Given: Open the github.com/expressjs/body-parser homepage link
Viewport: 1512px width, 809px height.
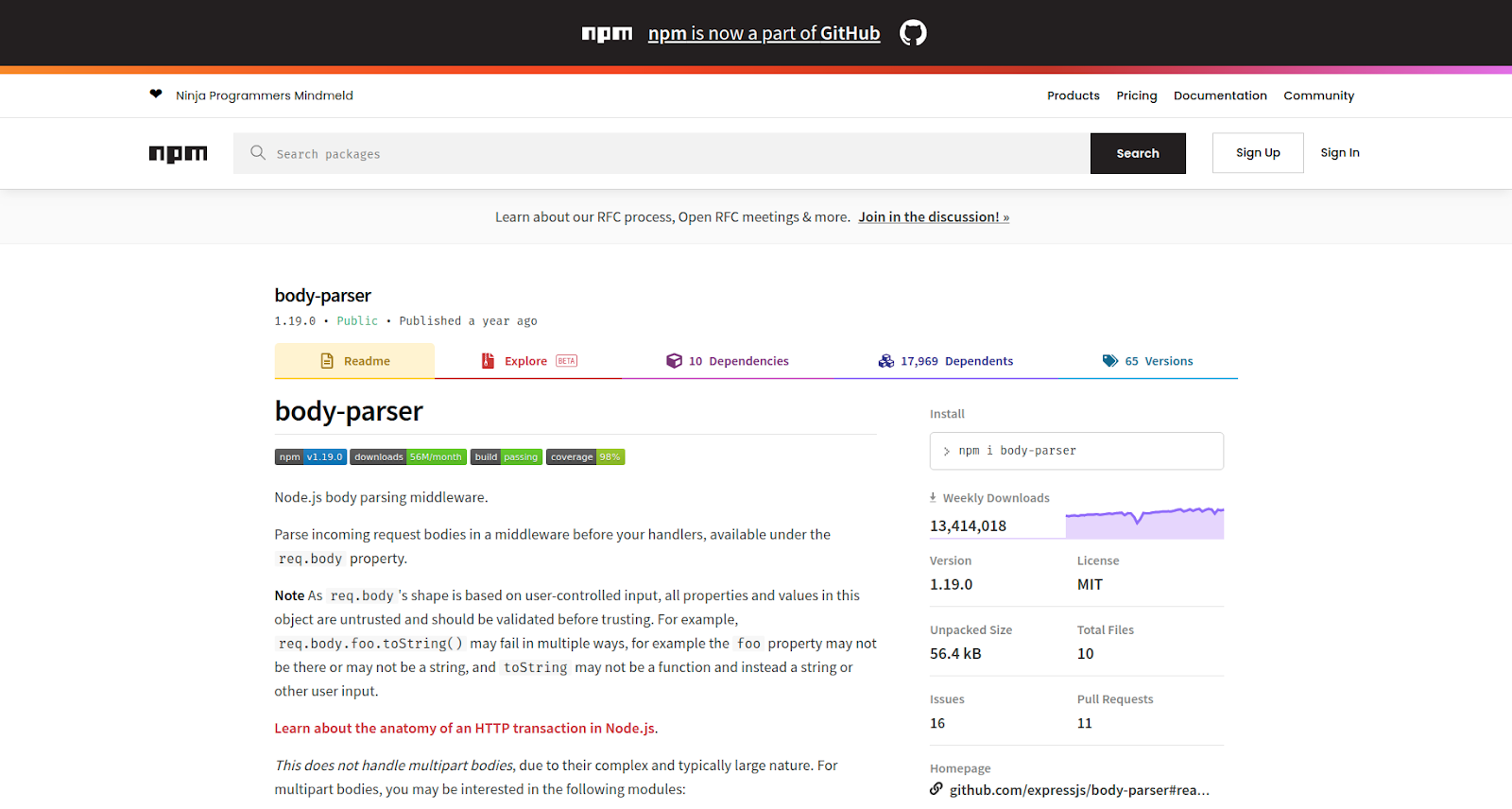Looking at the screenshot, I should click(x=1079, y=790).
